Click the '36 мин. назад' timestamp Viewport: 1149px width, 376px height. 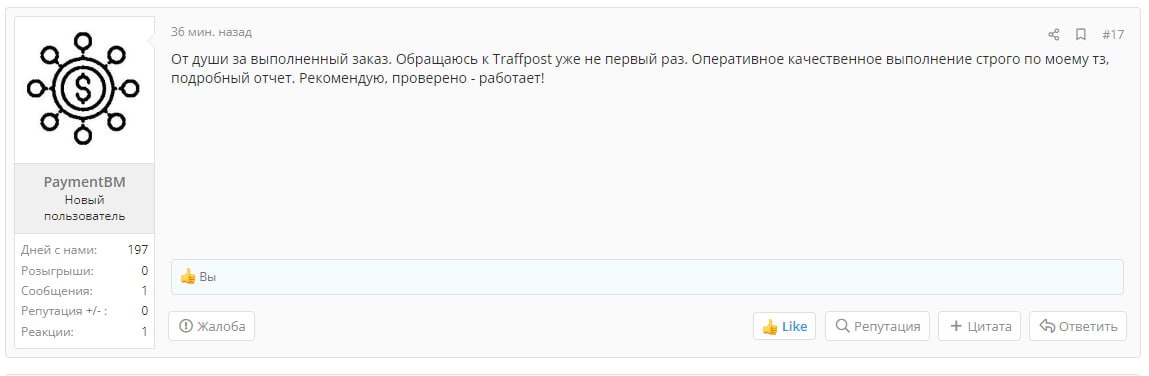(211, 32)
